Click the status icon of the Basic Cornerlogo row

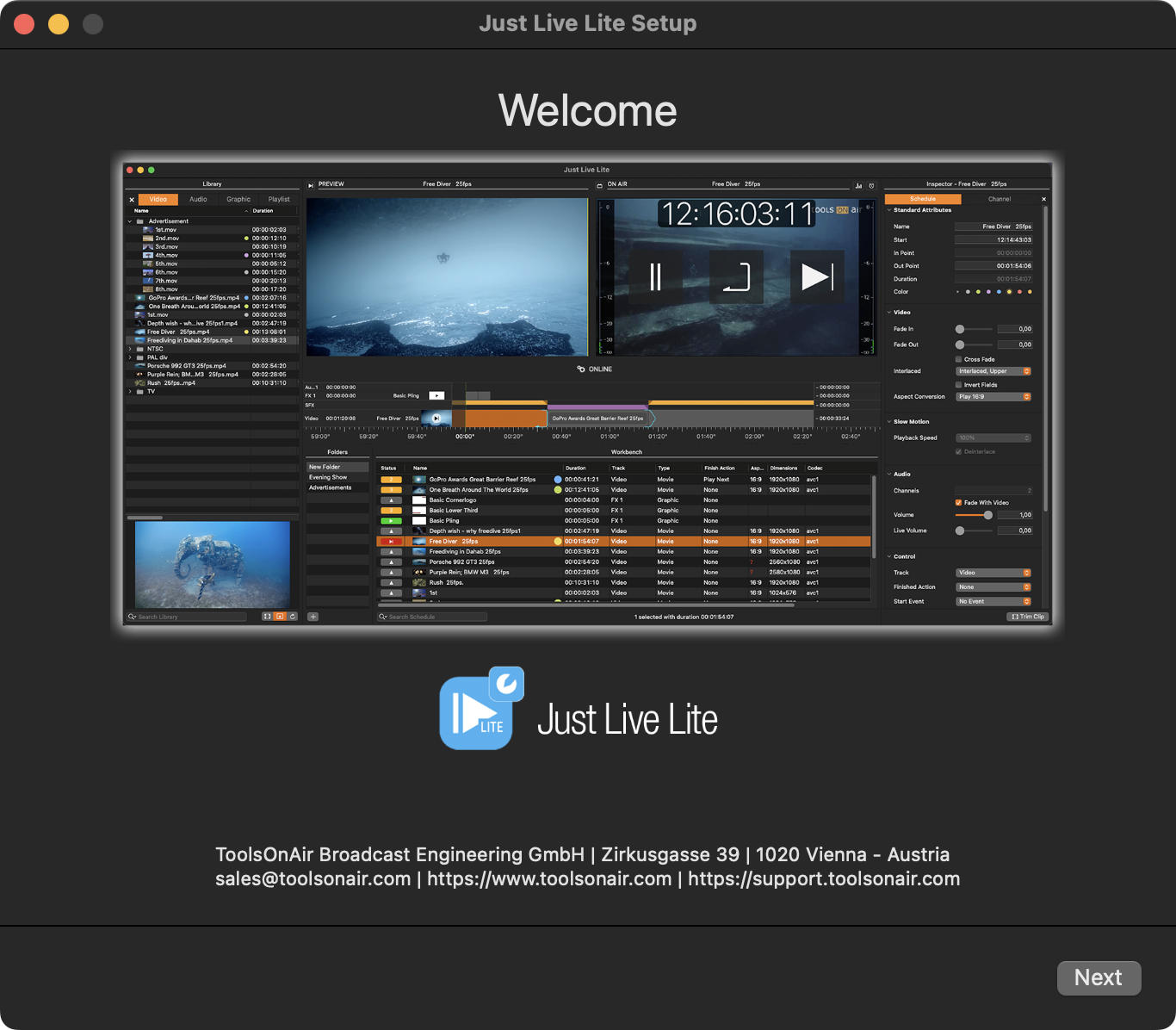pyautogui.click(x=391, y=500)
